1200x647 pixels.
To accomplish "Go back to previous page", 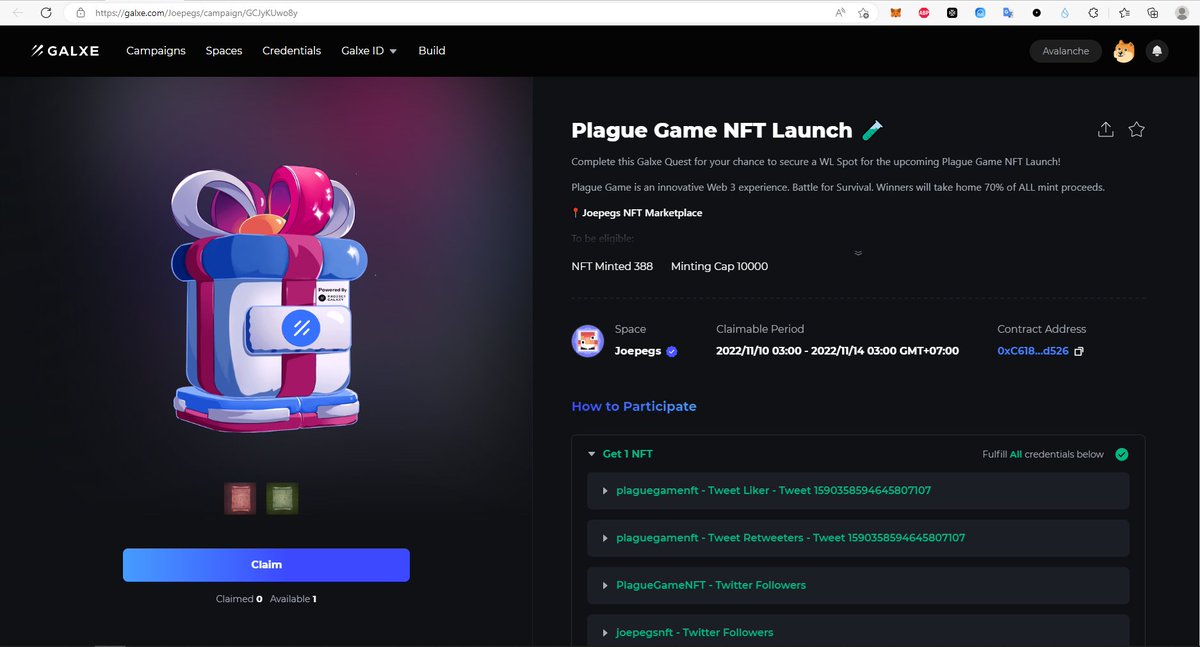I will (17, 13).
